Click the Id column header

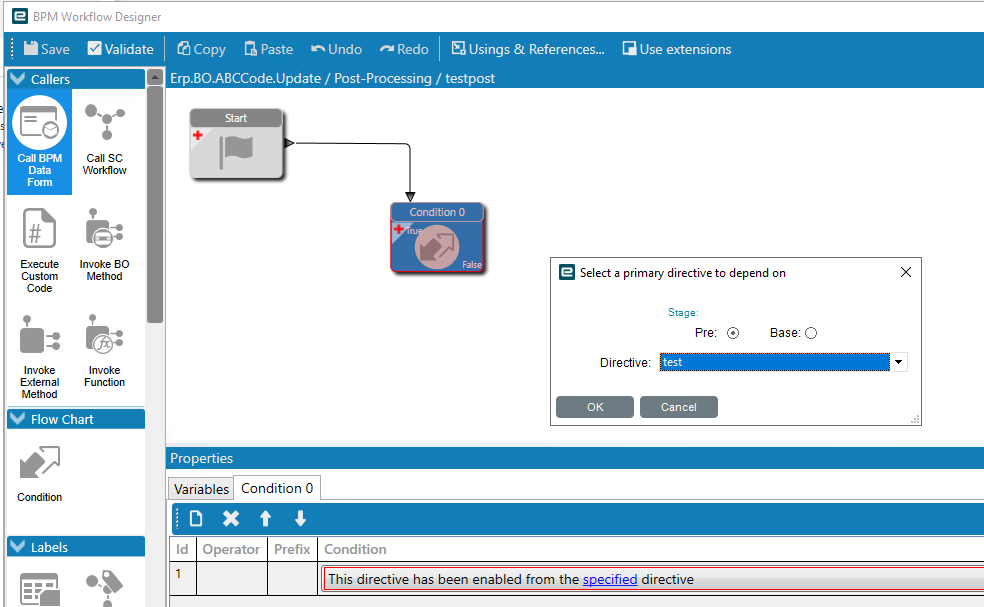tap(183, 549)
